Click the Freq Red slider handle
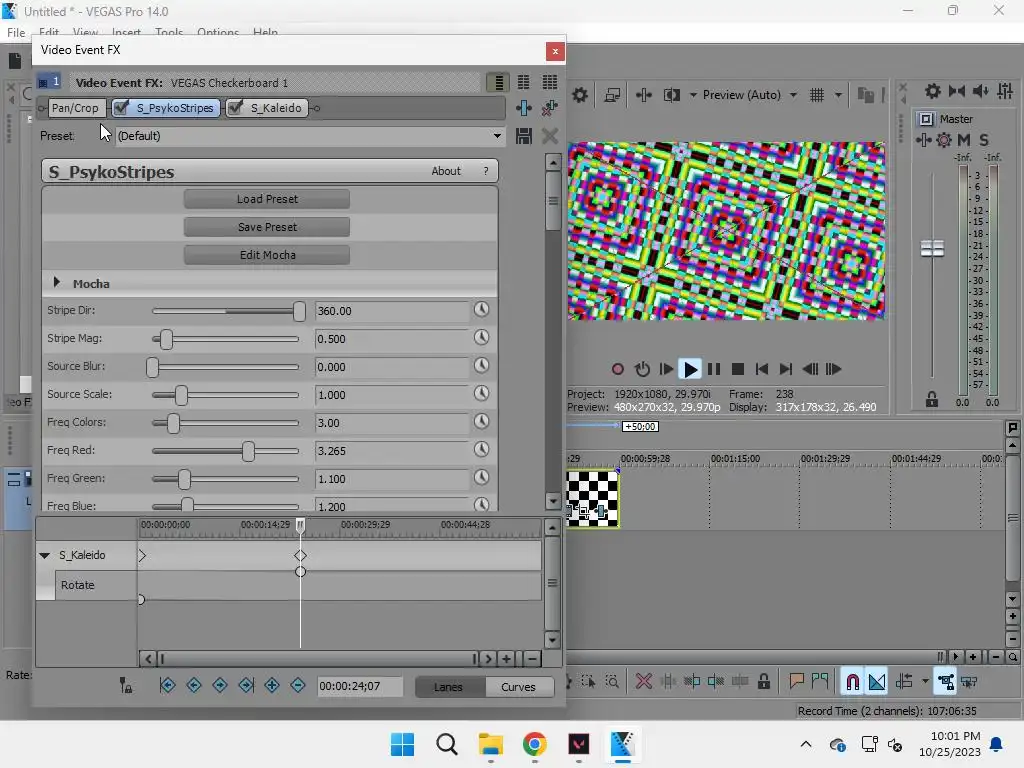 248,451
